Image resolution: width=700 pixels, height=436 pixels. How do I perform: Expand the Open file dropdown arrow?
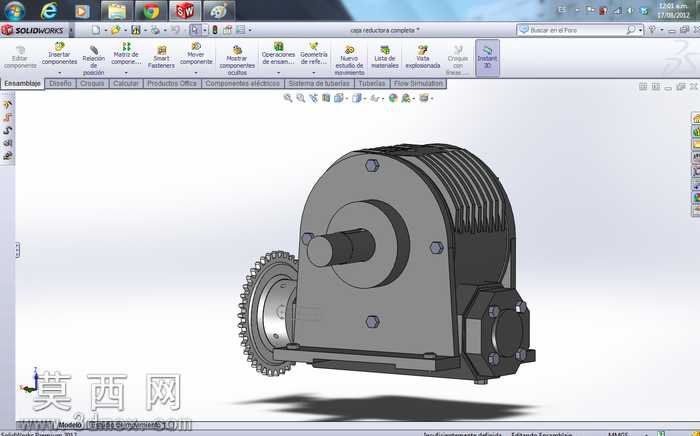tap(125, 30)
